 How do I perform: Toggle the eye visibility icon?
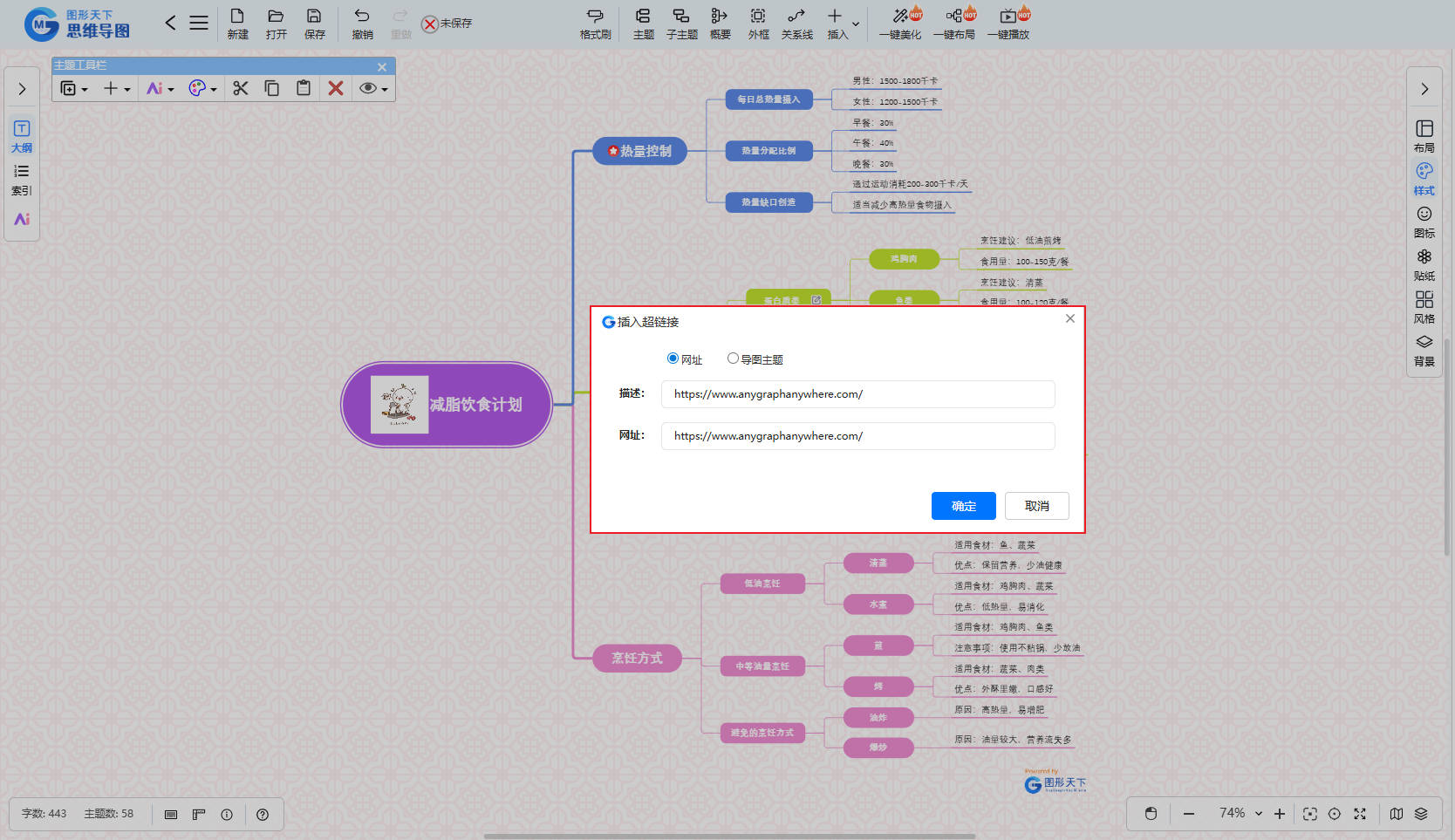tap(368, 88)
